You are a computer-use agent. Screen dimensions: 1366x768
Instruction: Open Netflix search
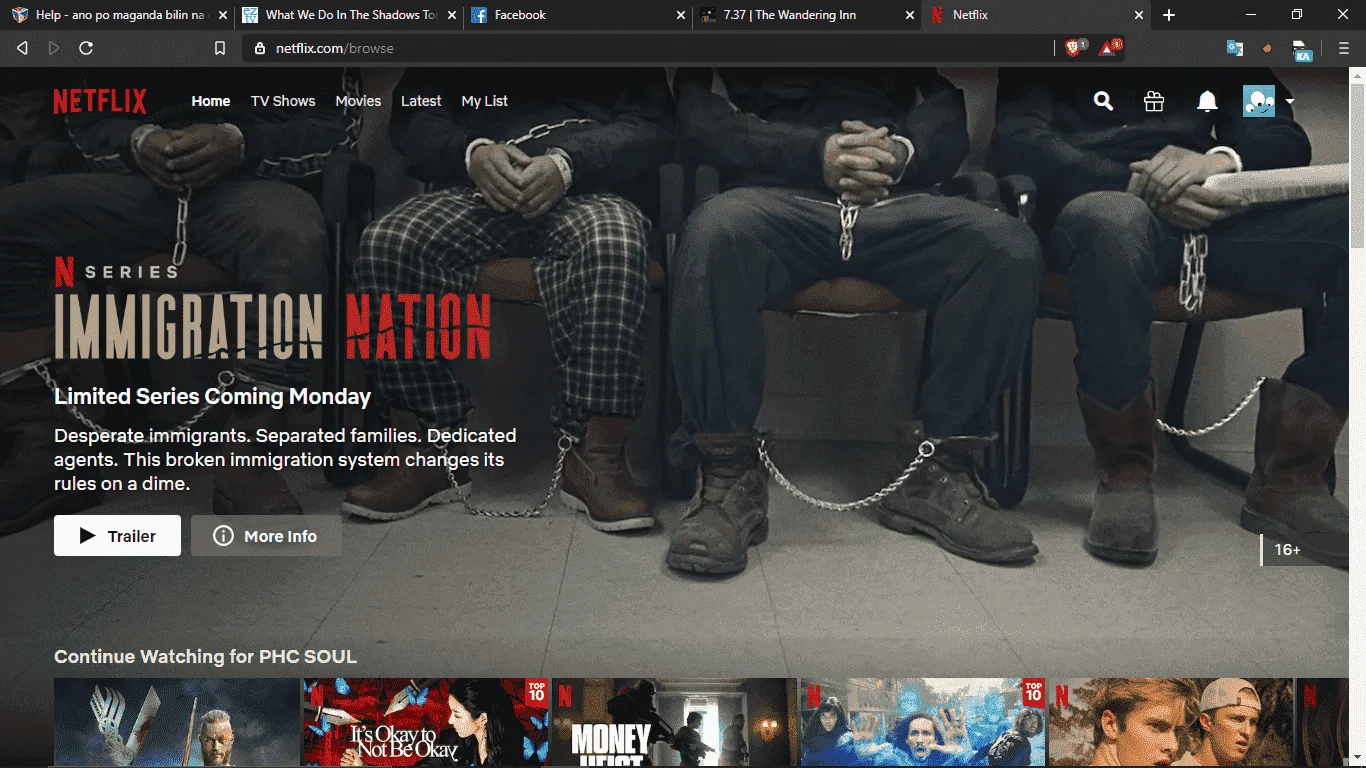1103,101
